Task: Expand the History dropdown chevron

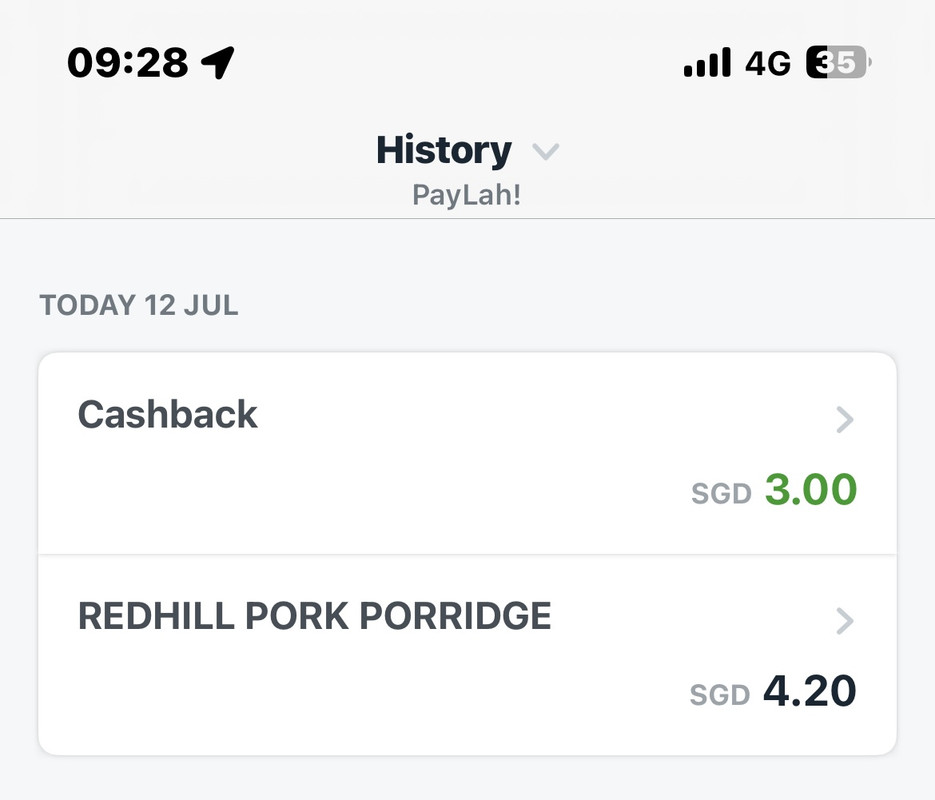Action: 546,152
